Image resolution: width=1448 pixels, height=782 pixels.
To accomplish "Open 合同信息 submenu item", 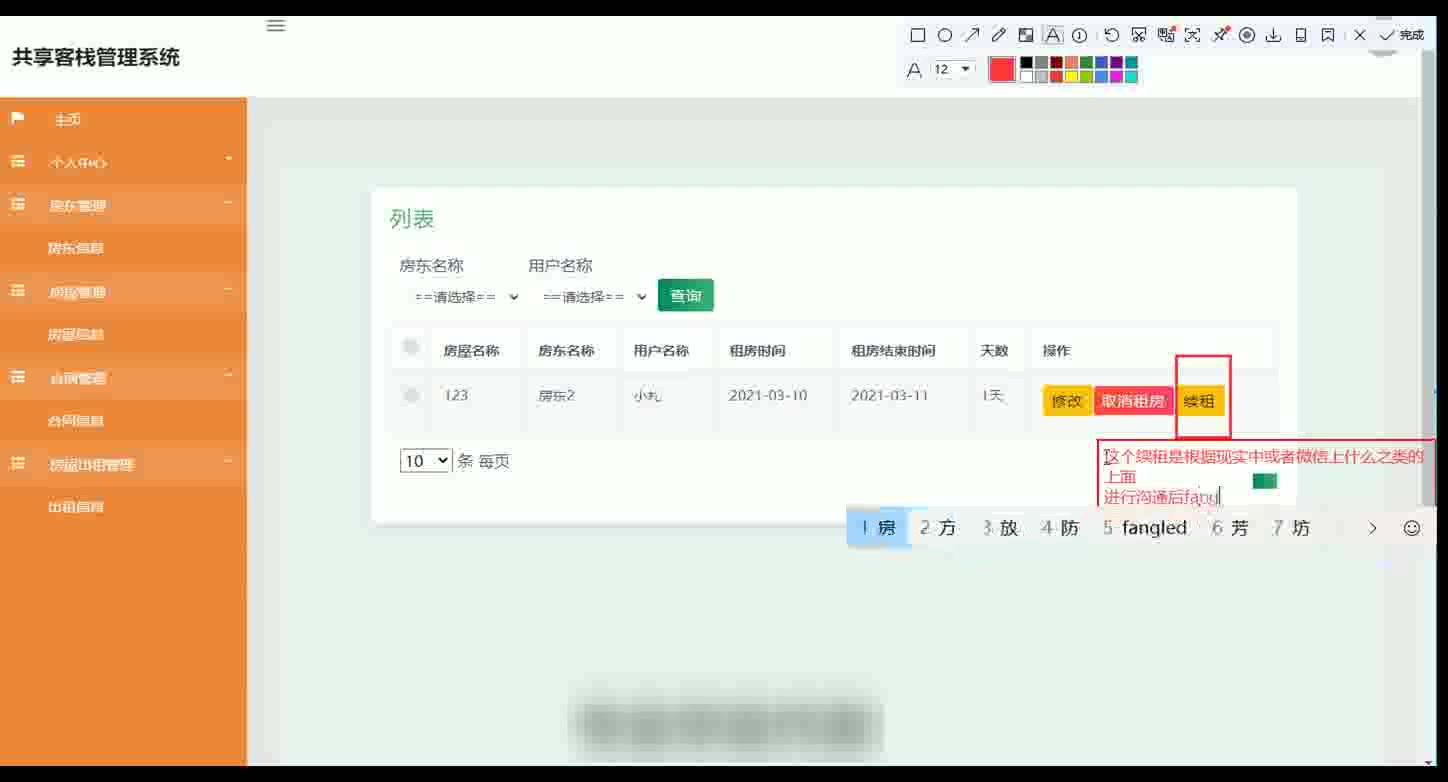I will coord(76,421).
